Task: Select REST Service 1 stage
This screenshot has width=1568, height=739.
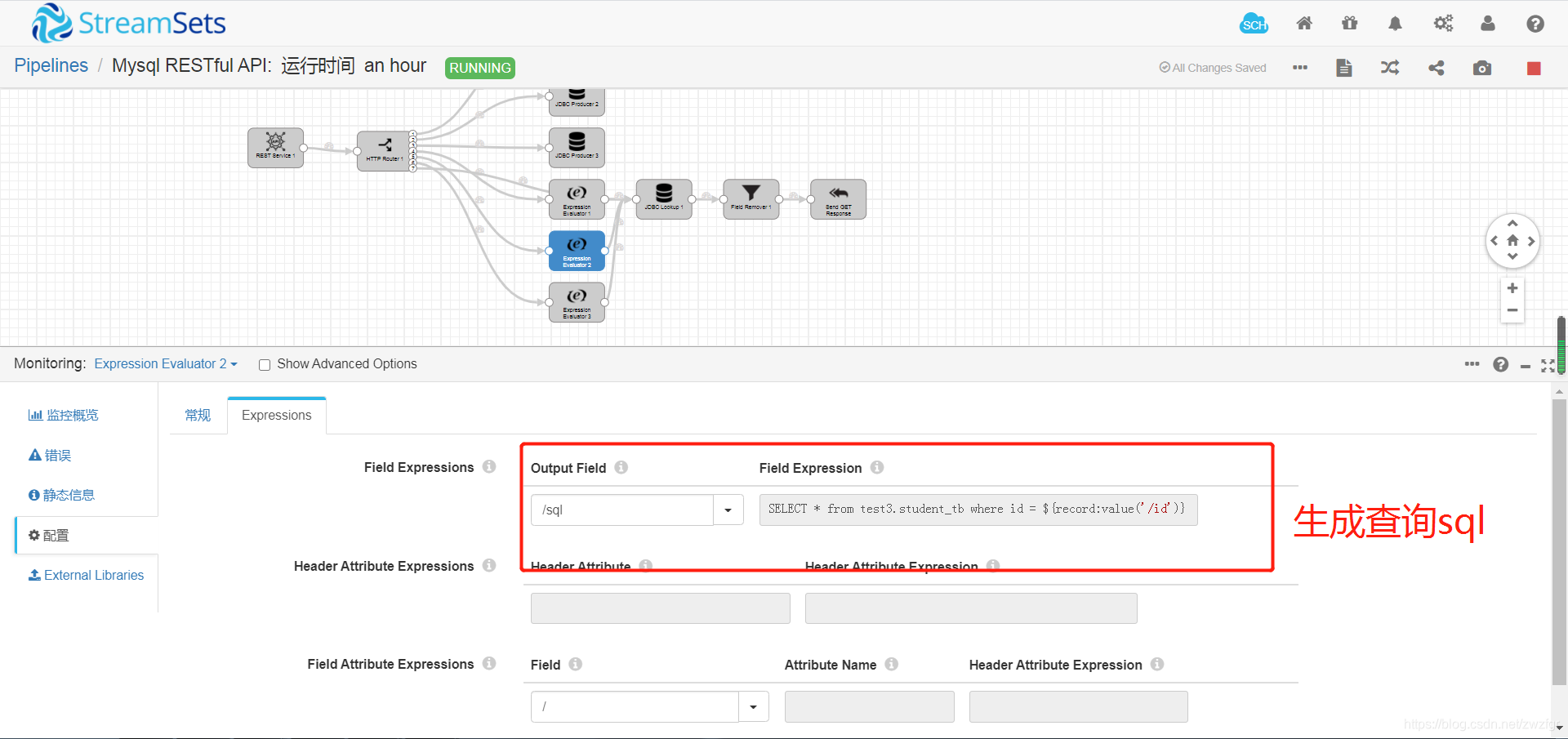Action: pyautogui.click(x=276, y=148)
